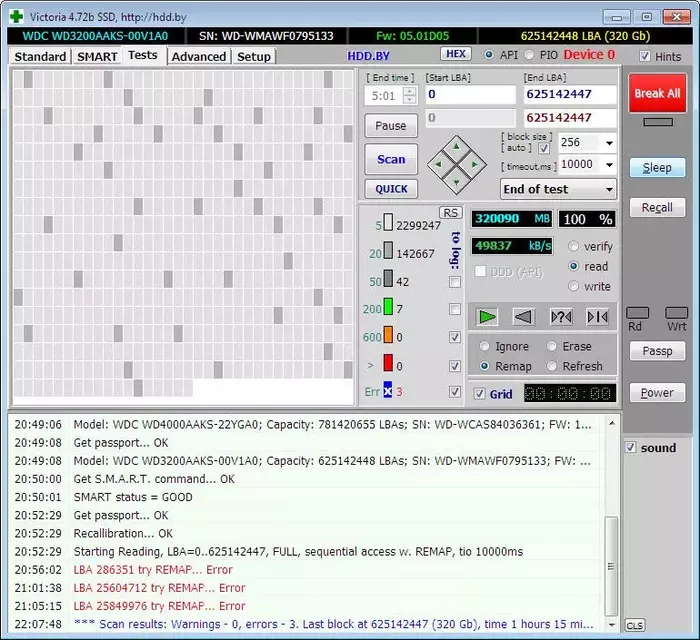Increase or decrease End time spinner
Image resolution: width=700 pixels, height=640 pixels.
pyautogui.click(x=409, y=95)
